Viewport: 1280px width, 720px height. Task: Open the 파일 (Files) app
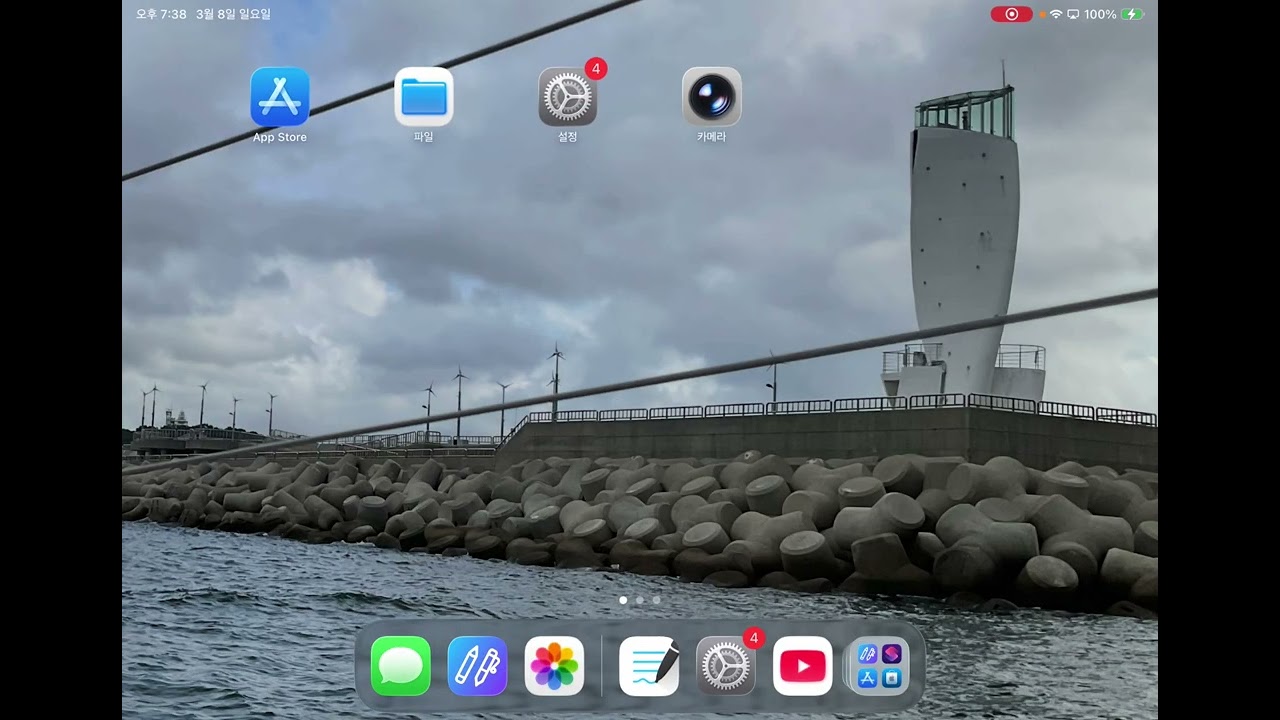(x=424, y=97)
